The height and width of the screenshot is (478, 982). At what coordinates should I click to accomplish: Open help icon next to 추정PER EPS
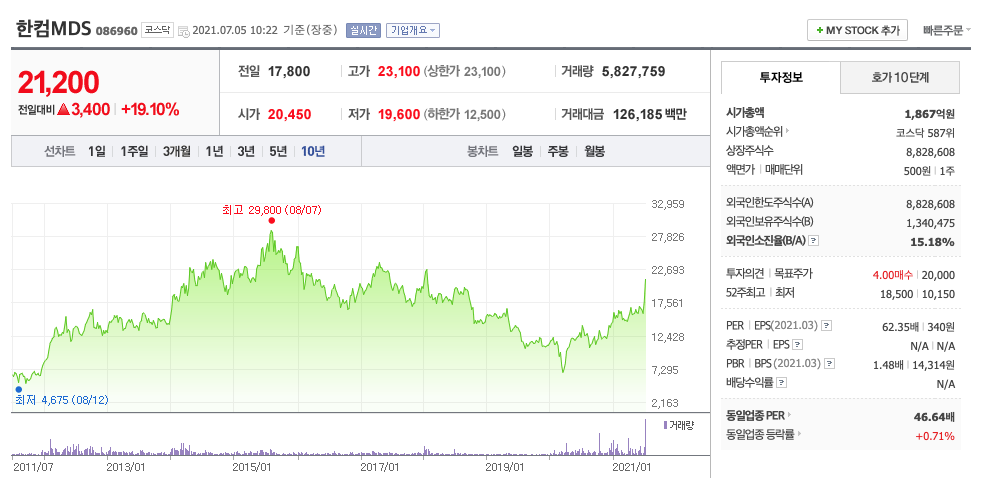click(797, 345)
